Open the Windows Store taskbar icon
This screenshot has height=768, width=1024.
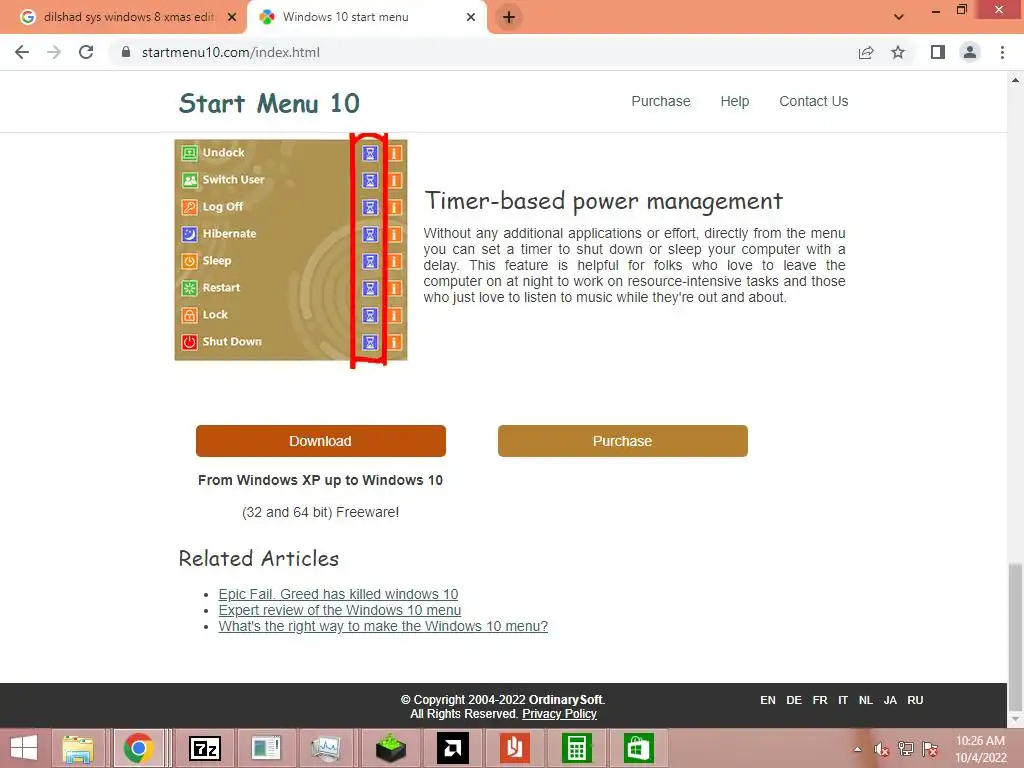coord(638,748)
